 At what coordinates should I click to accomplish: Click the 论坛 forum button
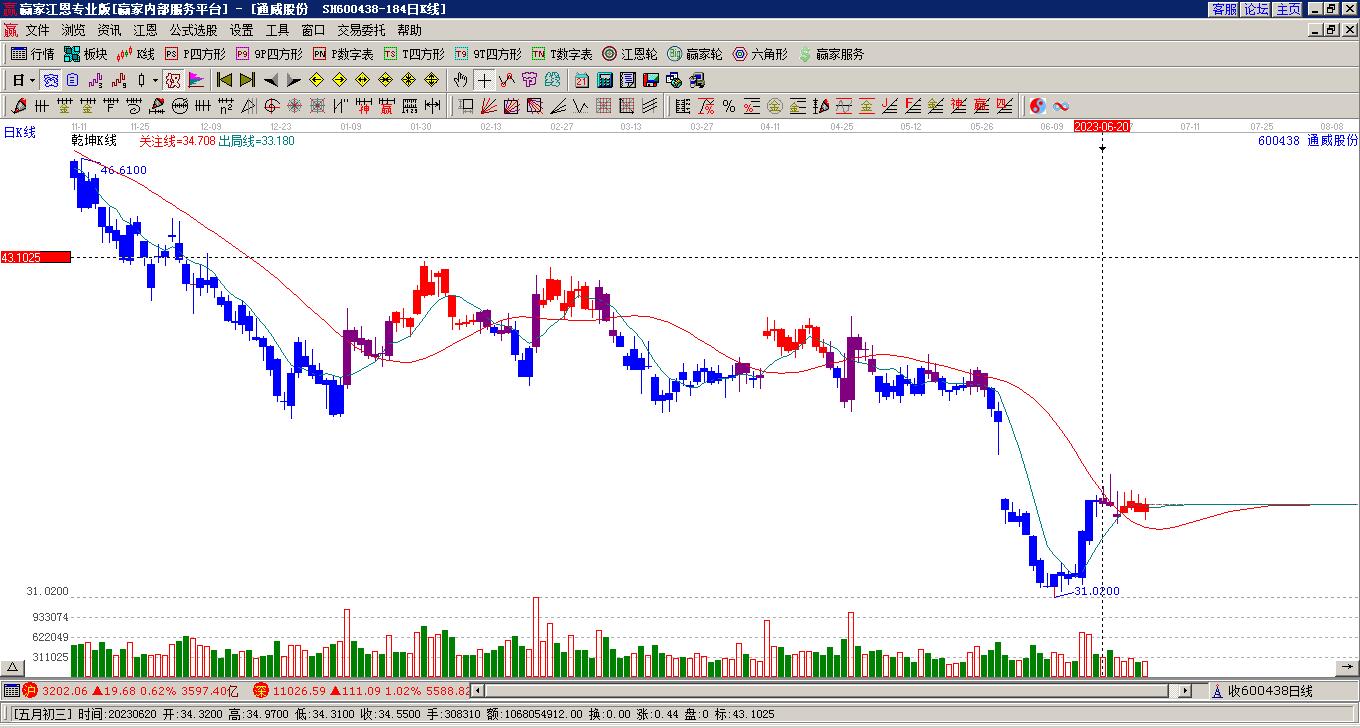pos(1256,9)
